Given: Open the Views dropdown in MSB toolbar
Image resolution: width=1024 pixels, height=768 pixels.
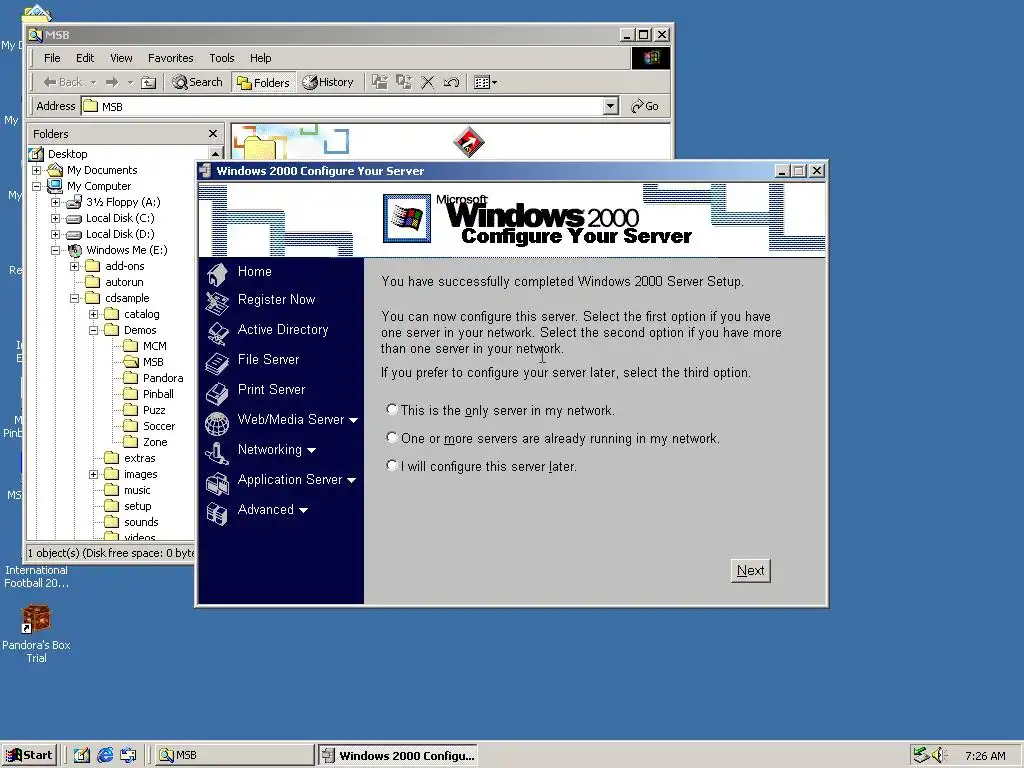Looking at the screenshot, I should coord(485,82).
